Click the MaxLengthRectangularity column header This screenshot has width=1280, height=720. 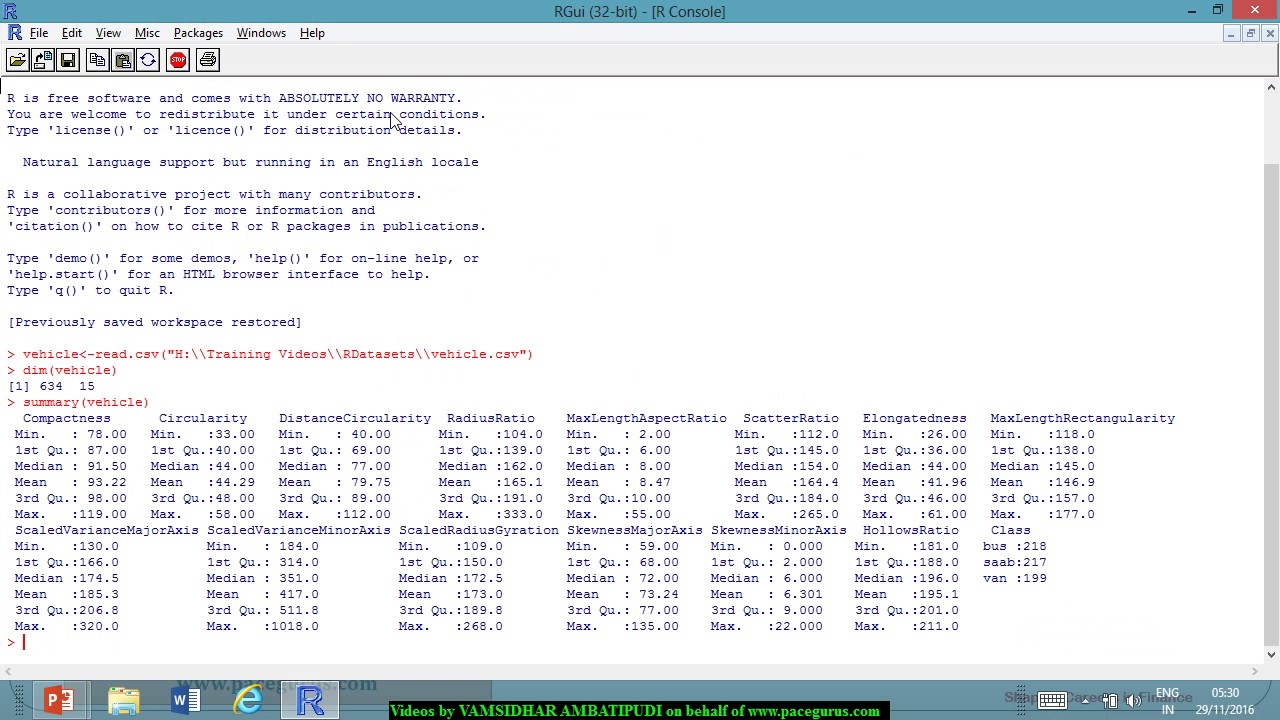[1083, 418]
